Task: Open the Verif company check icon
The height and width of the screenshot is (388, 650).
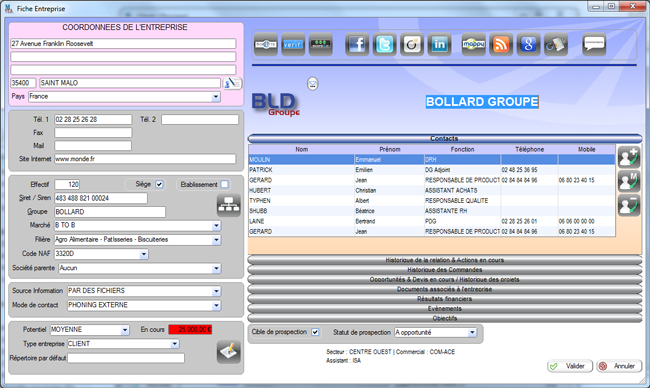Action: [x=293, y=44]
